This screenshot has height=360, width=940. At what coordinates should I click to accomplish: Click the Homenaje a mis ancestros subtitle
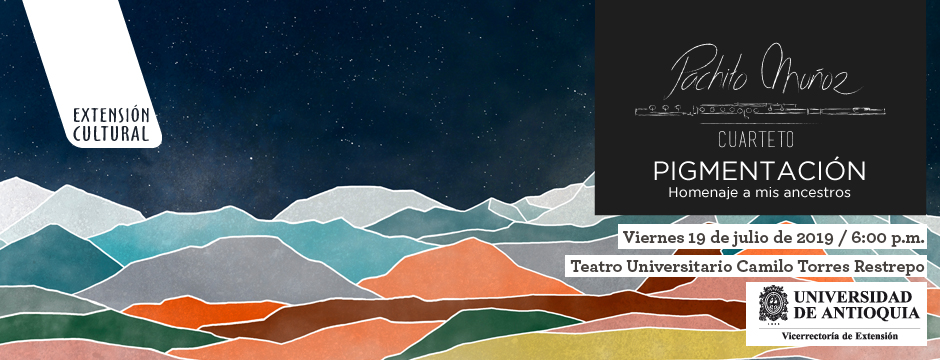760,193
